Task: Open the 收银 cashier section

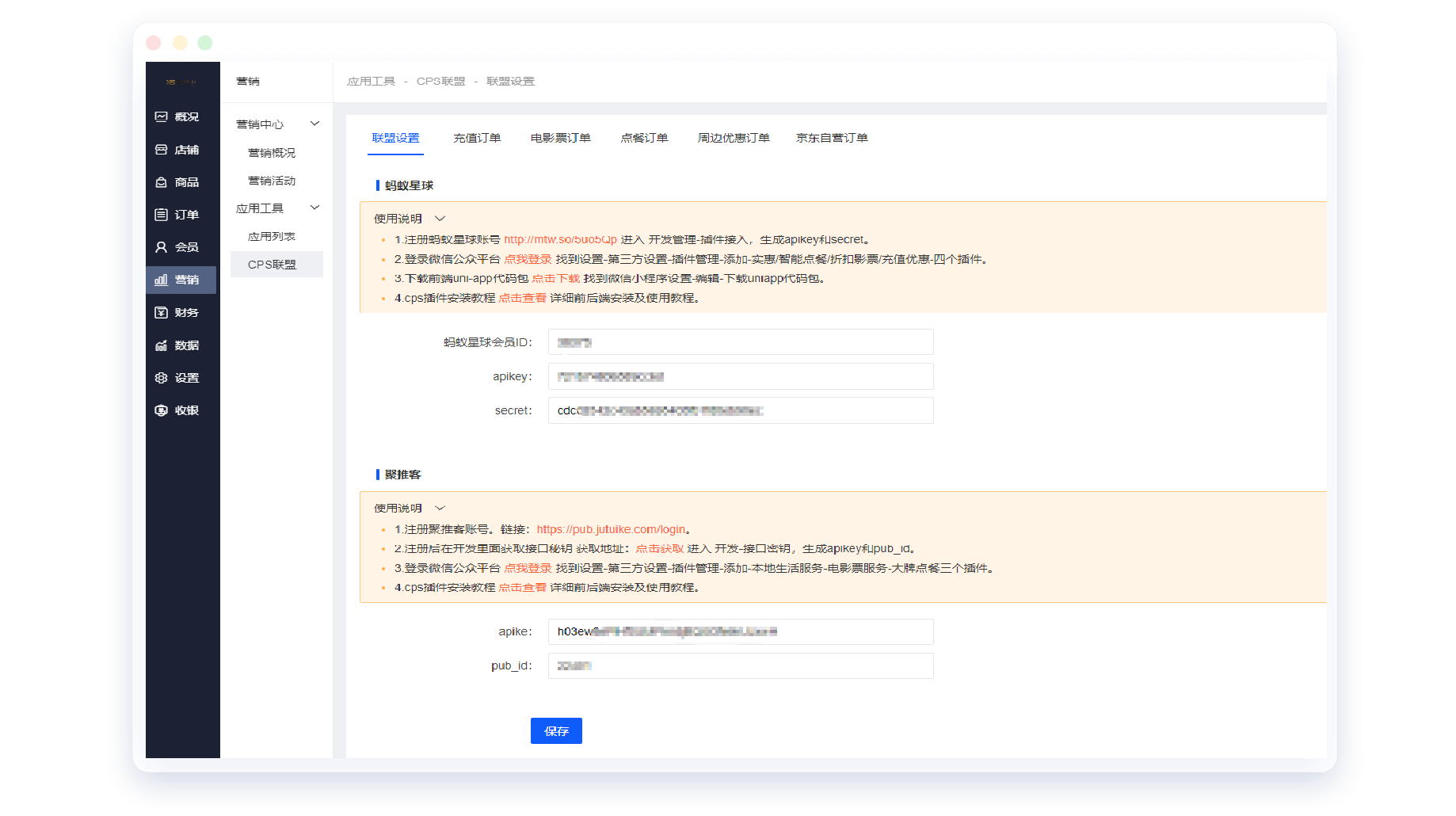Action: 181,410
